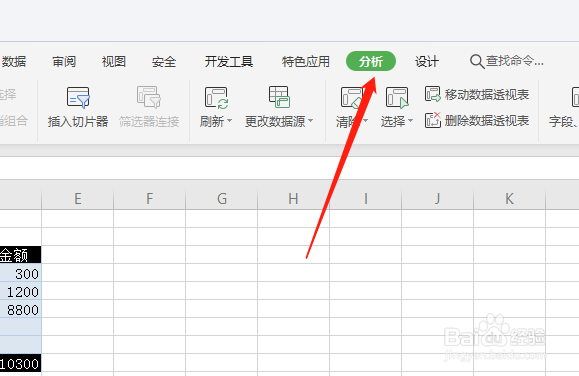Select column I header
The width and height of the screenshot is (579, 376).
point(366,199)
